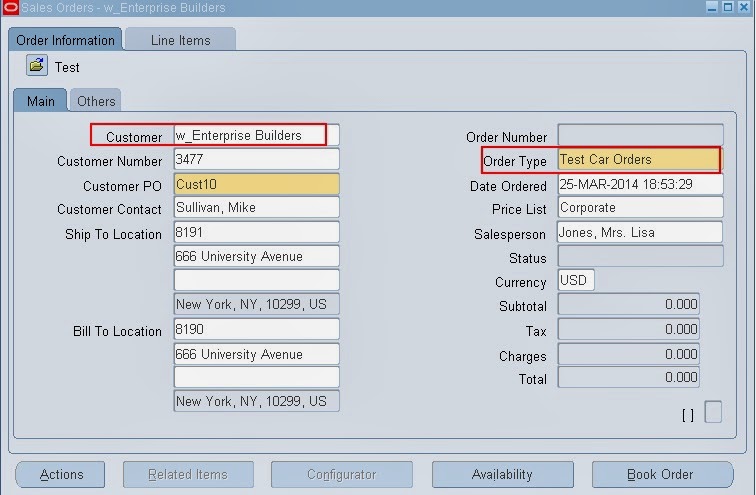Click the Charges amount field

tap(629, 354)
